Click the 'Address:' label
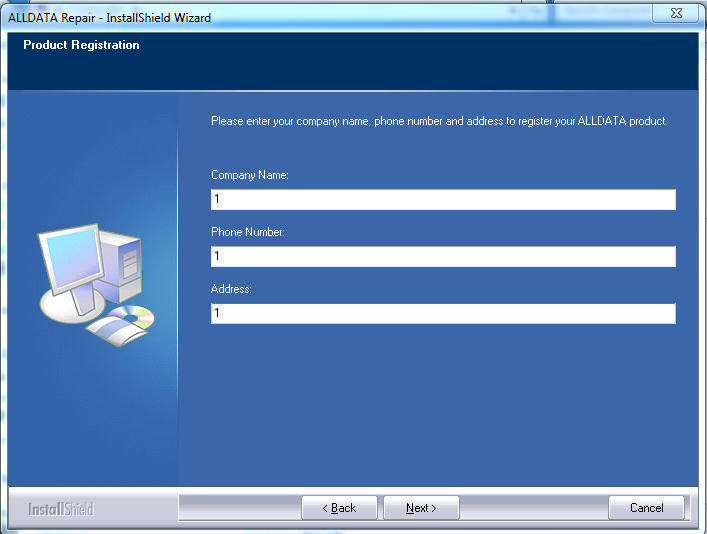Image resolution: width=707 pixels, height=534 pixels. coord(231,289)
